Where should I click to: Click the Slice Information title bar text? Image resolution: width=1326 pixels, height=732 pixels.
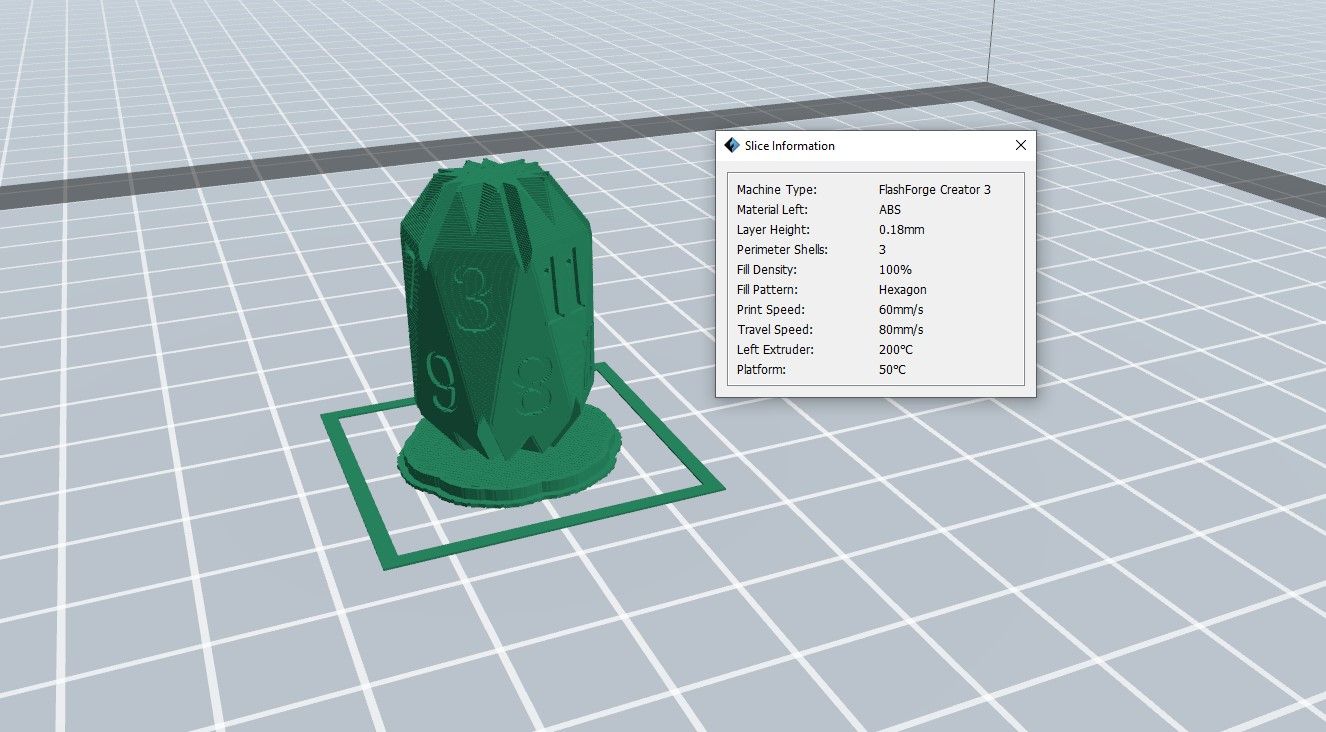point(789,146)
